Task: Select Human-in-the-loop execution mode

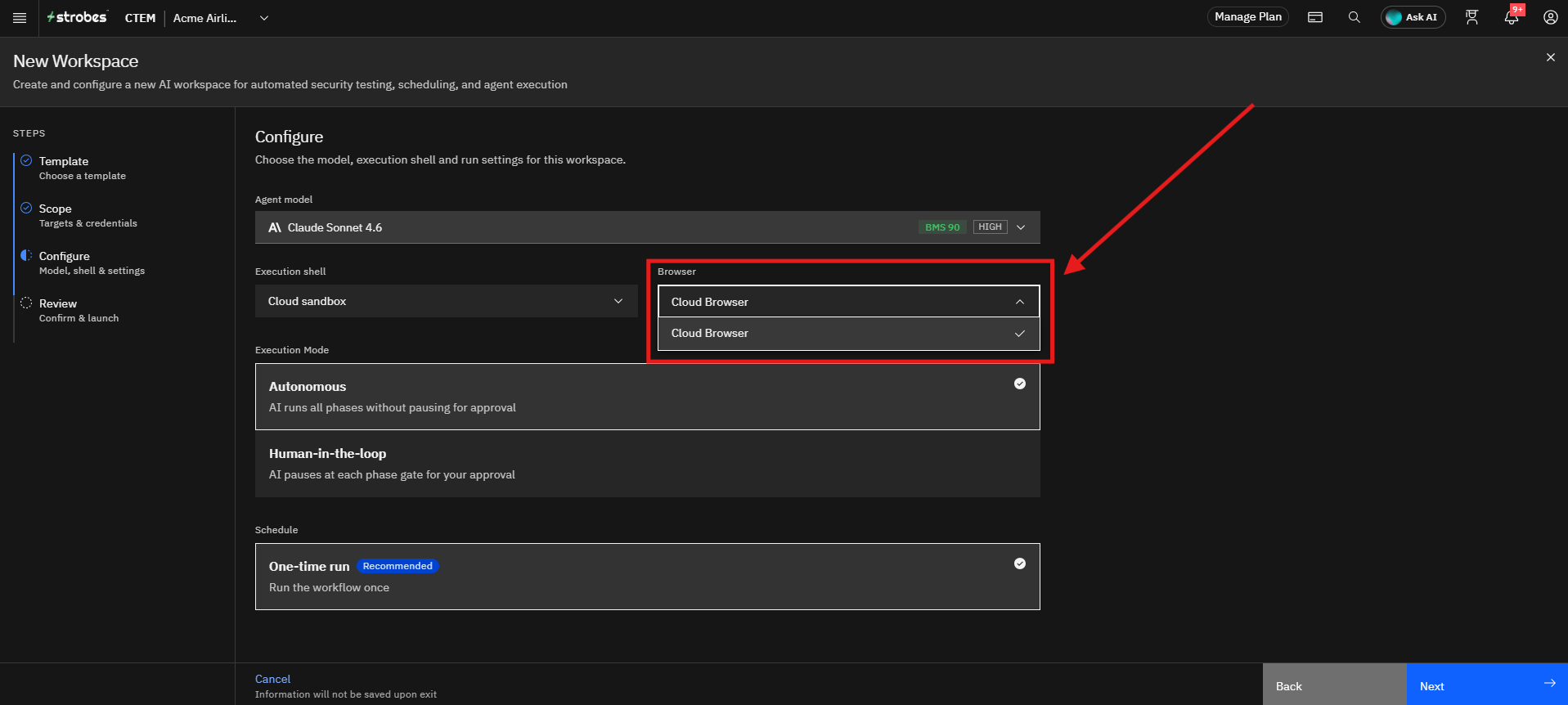Action: (648, 464)
